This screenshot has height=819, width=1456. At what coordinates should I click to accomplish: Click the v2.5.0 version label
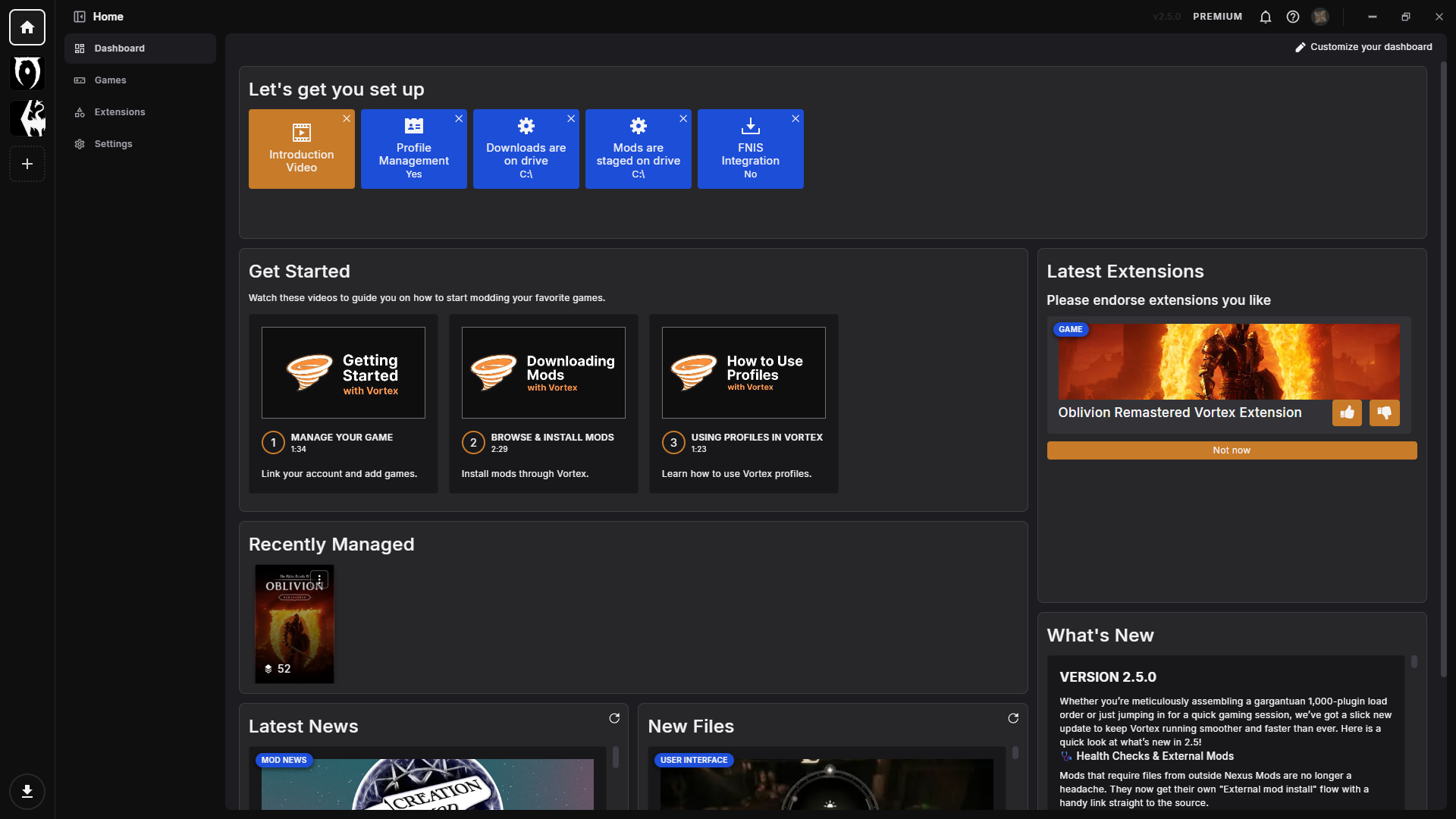coord(1166,17)
